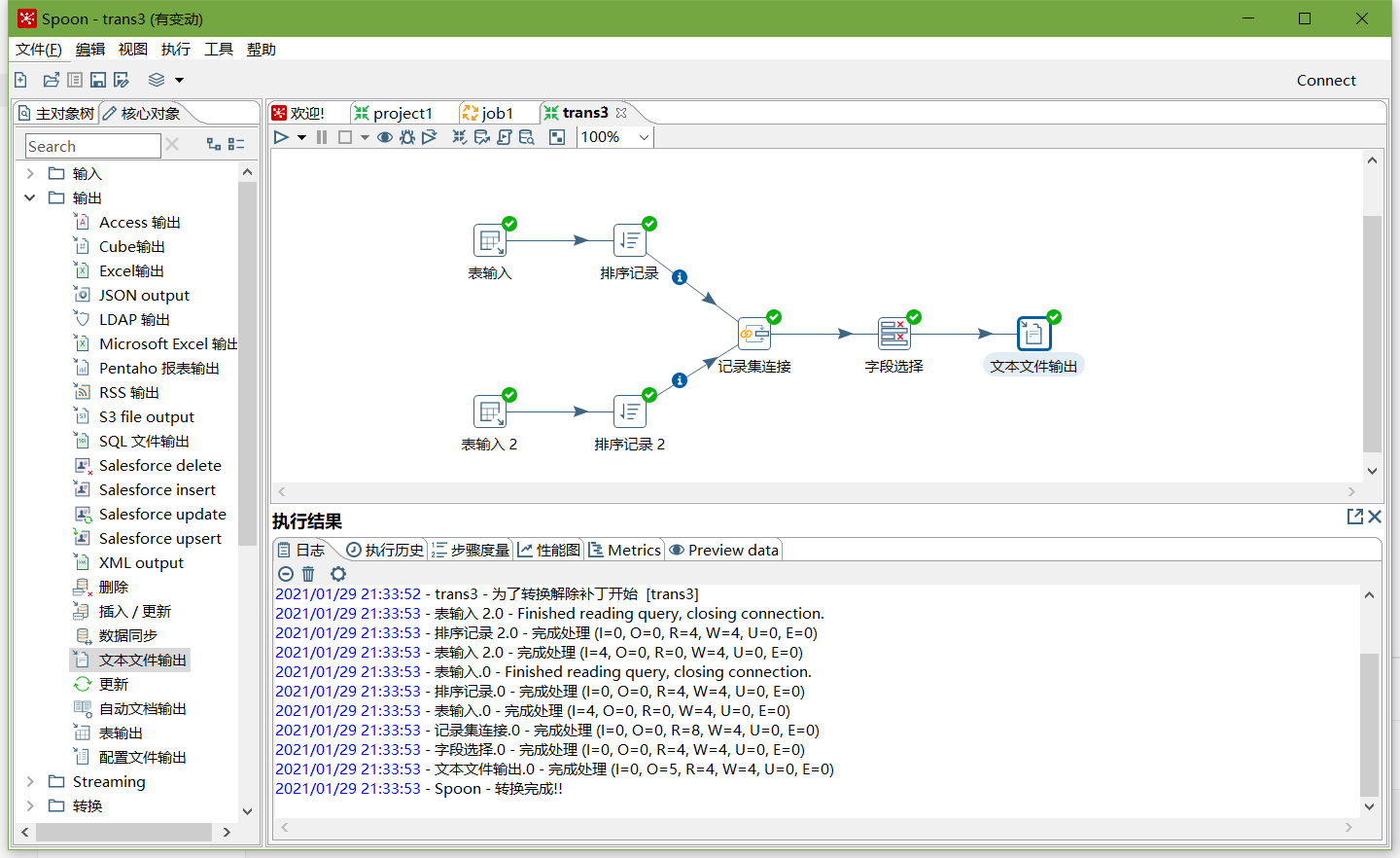
Task: Select the 文本文件输出 step on canvas
Action: (1034, 334)
